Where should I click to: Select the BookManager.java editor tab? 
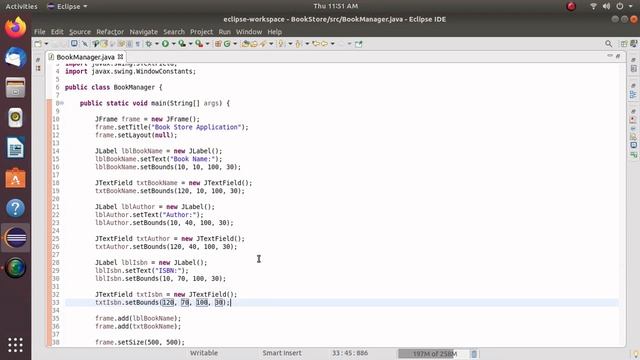pos(86,57)
